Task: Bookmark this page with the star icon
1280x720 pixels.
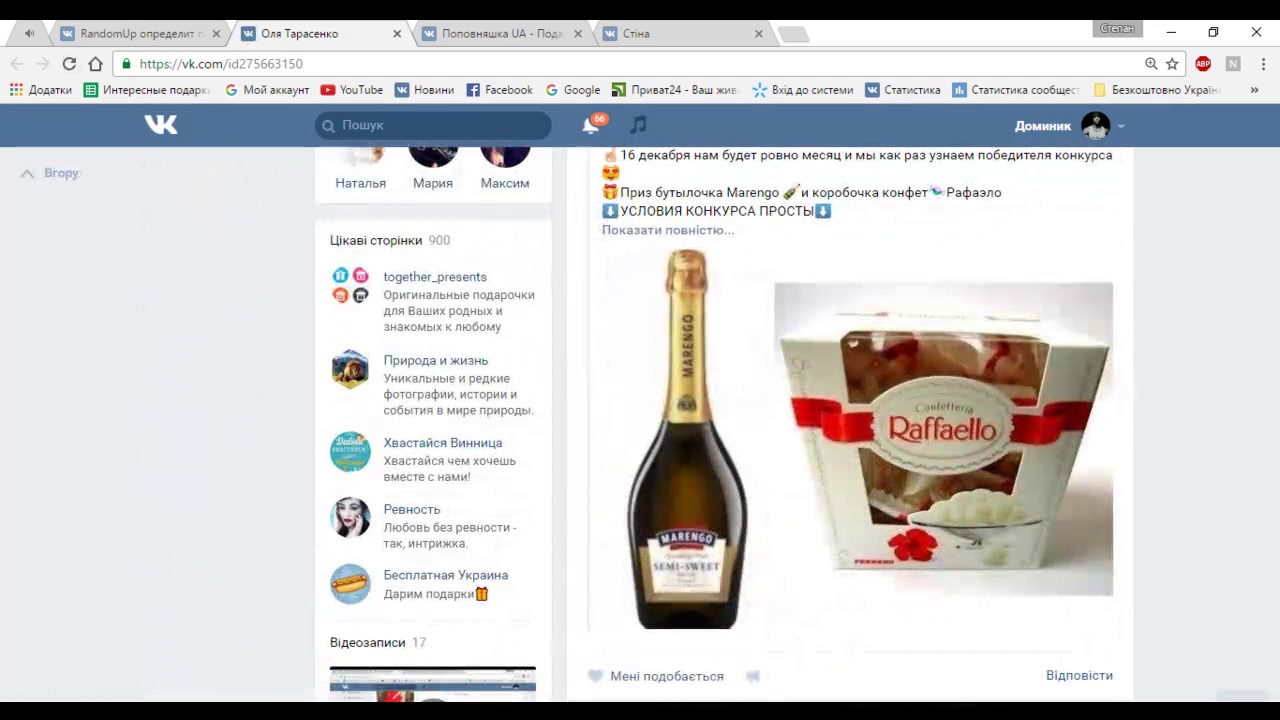Action: (1172, 64)
